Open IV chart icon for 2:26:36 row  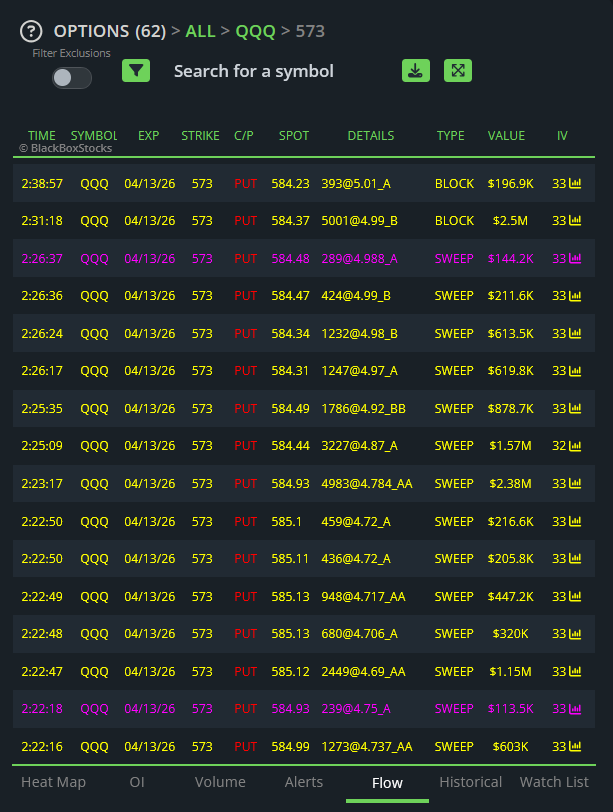[x=575, y=296]
